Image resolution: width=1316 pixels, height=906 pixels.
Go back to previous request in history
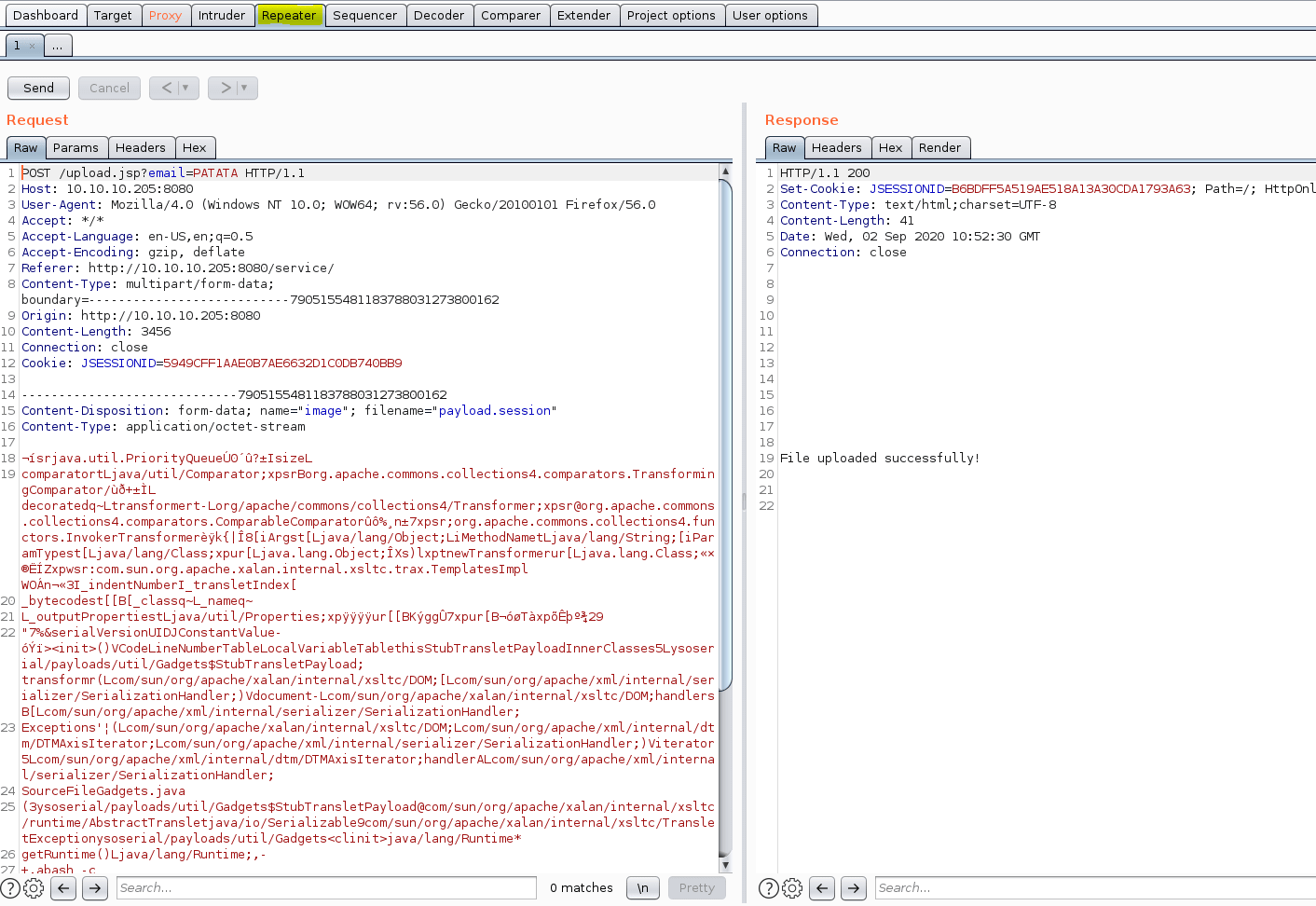pos(167,88)
